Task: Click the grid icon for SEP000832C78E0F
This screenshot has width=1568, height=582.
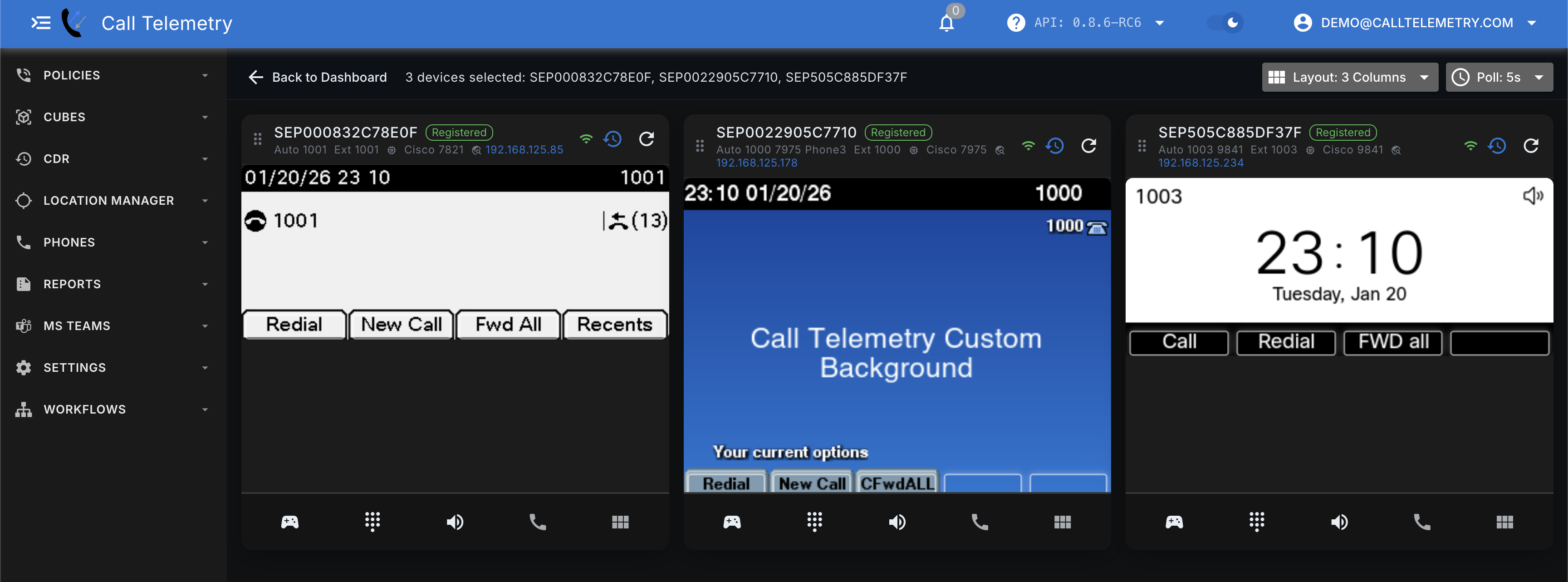Action: click(620, 523)
